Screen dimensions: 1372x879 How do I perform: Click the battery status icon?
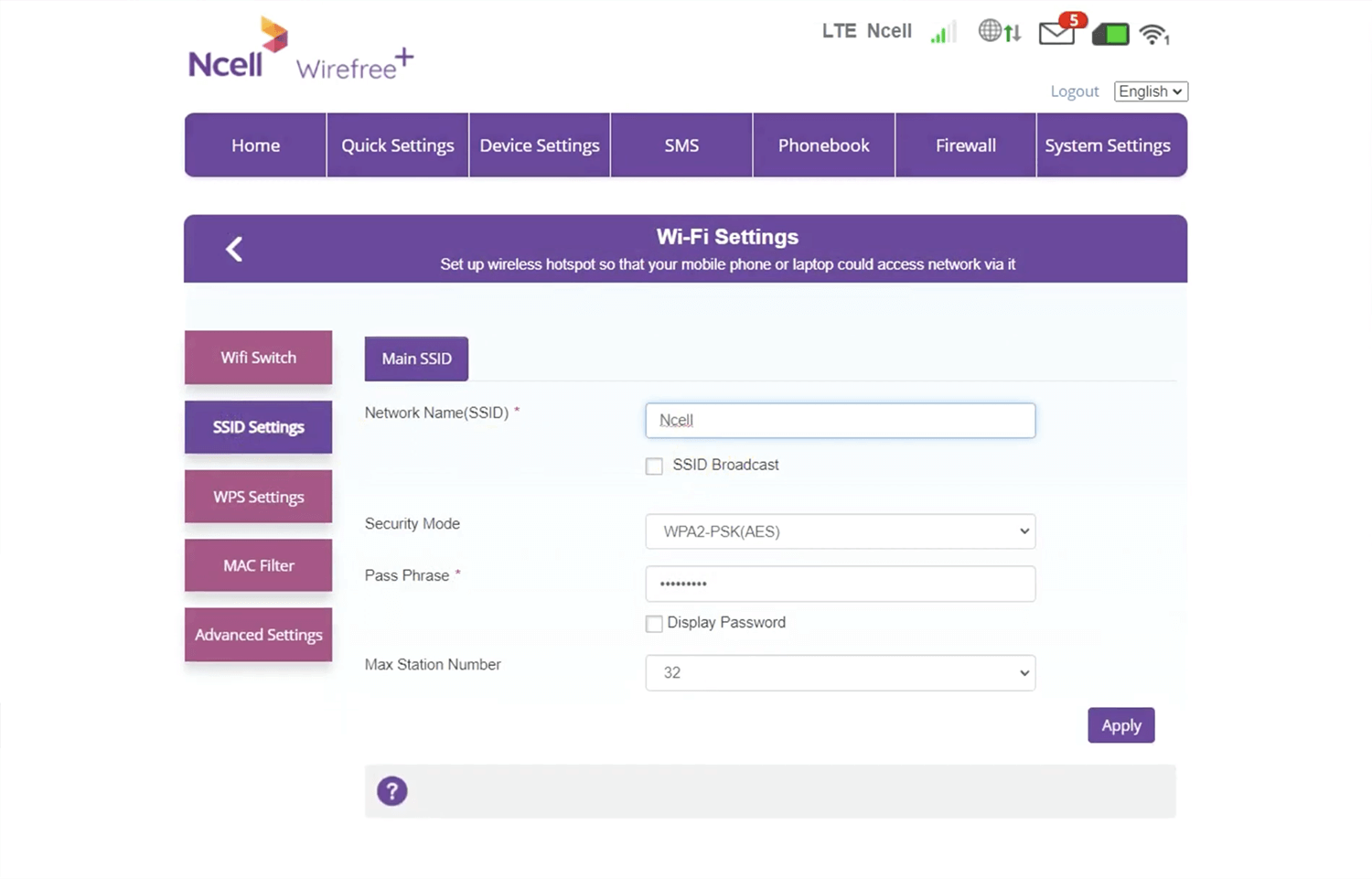[1110, 35]
